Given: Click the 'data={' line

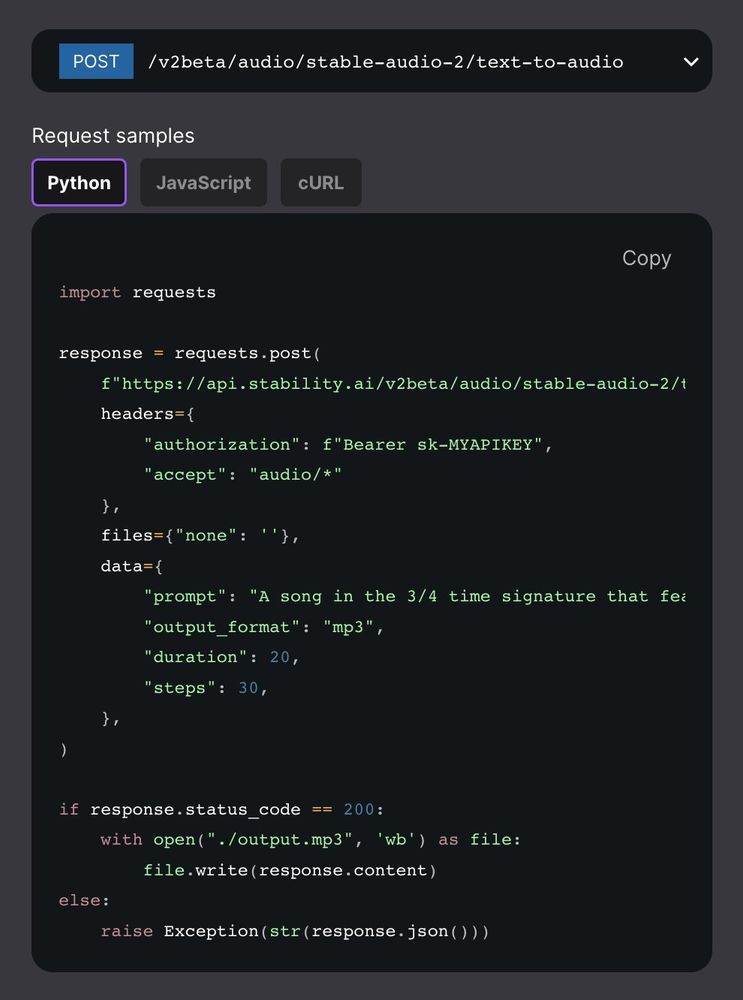Looking at the screenshot, I should click(131, 566).
